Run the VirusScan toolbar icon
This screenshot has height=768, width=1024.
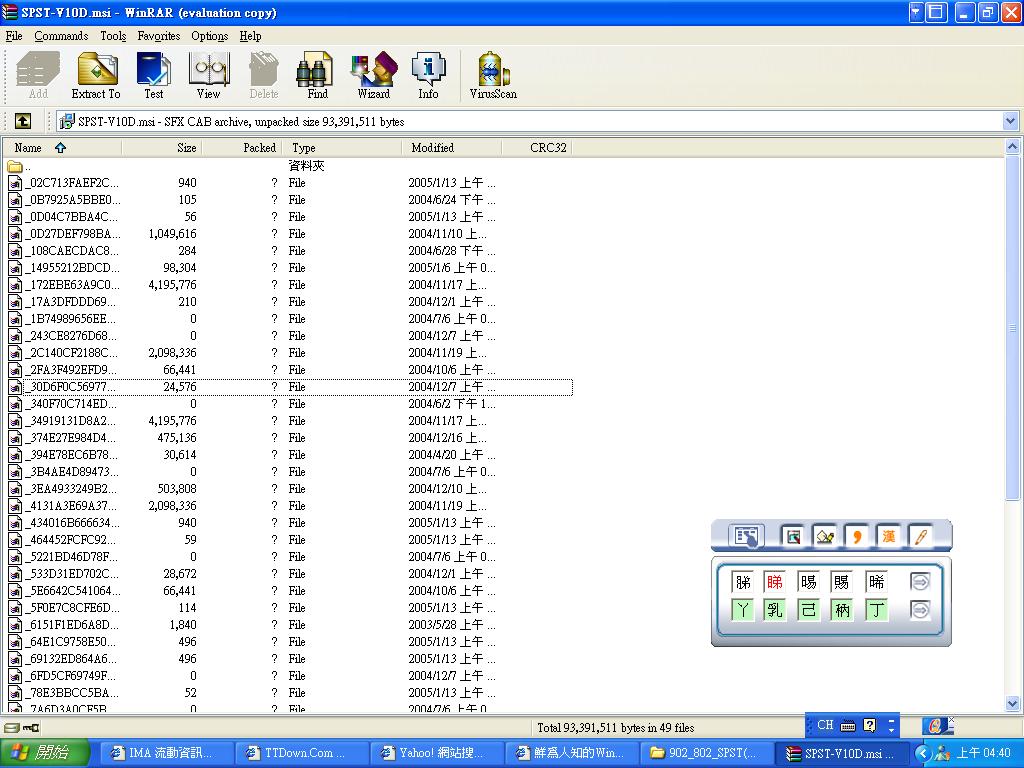point(491,73)
